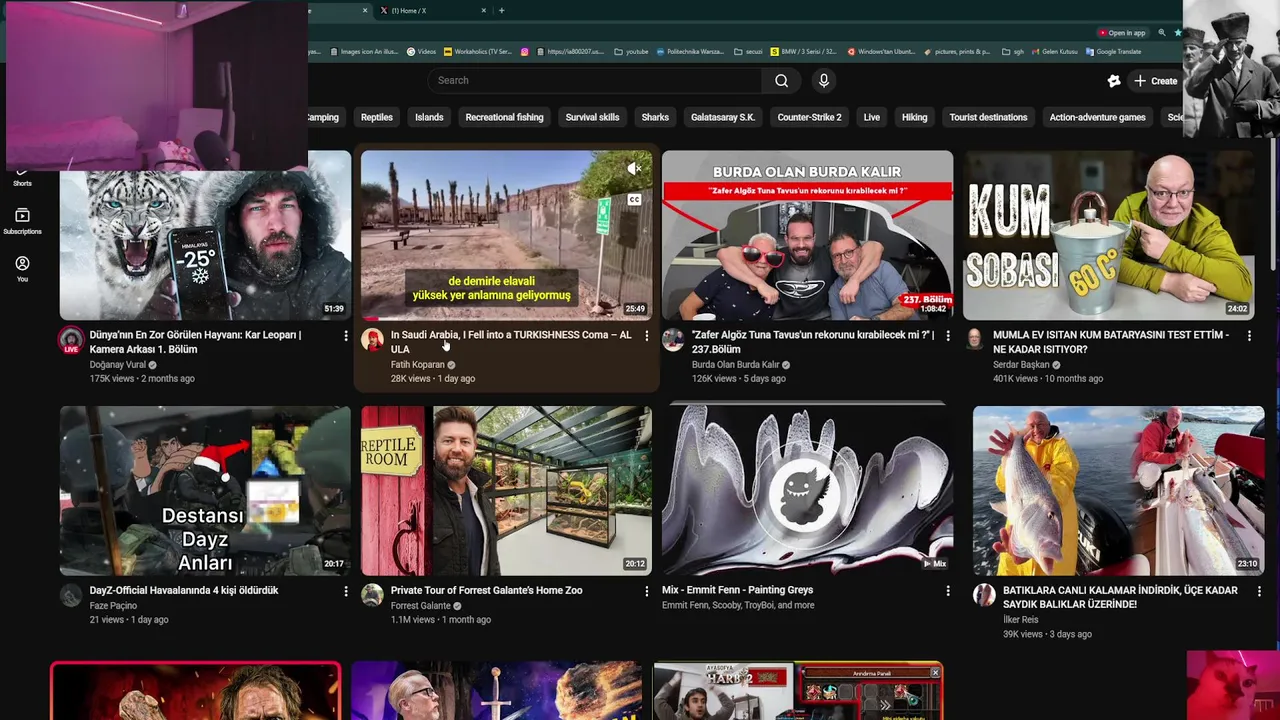Viewport: 1280px width, 720px height.
Task: Open Serdar Başkan channel avatar
Action: click(x=974, y=340)
